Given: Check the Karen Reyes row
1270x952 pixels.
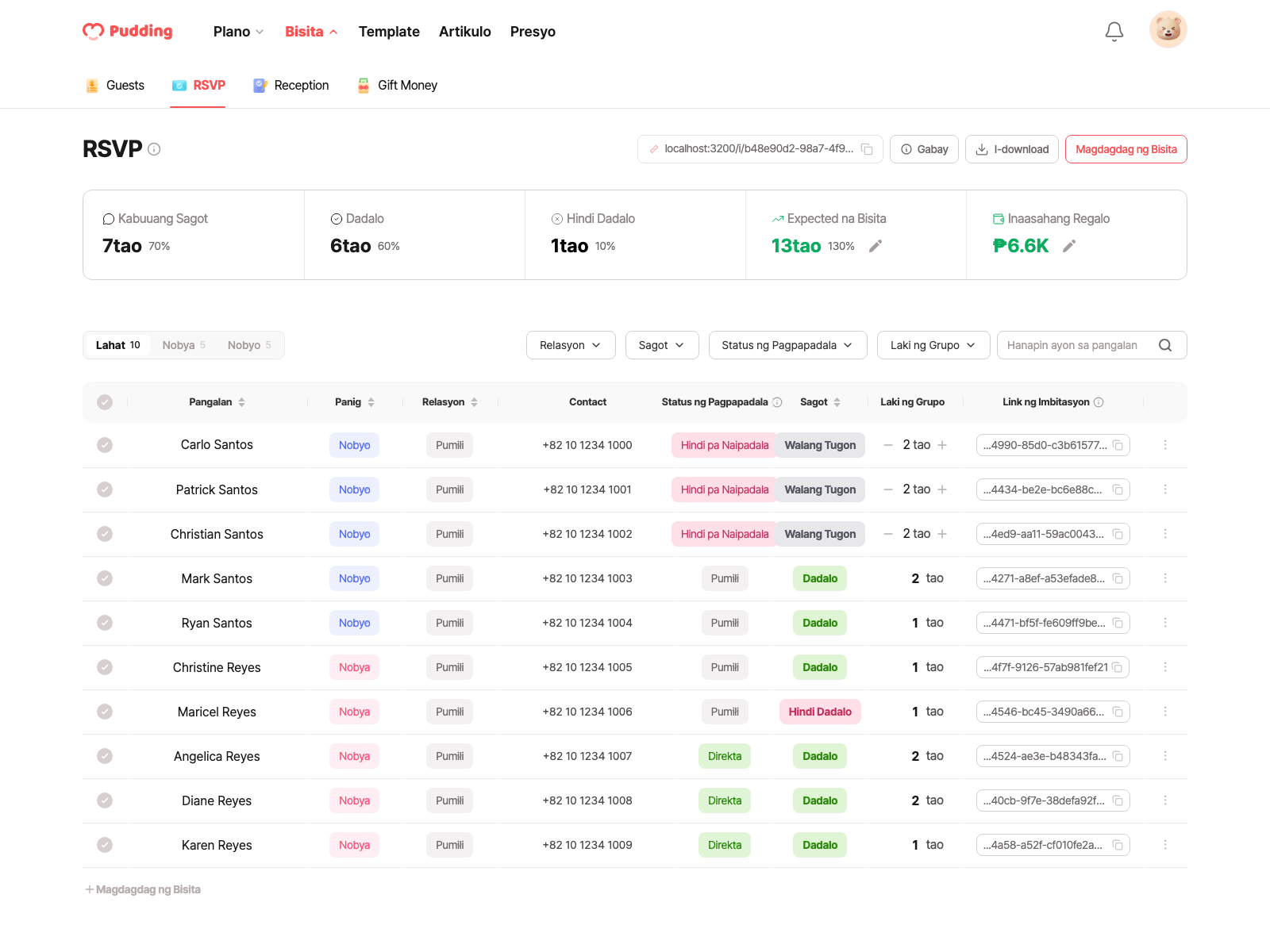Looking at the screenshot, I should [105, 845].
